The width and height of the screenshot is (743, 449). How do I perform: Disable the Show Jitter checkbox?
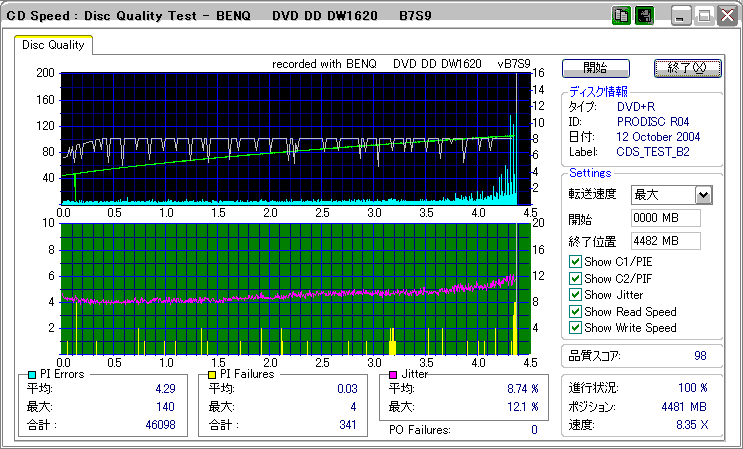click(x=575, y=295)
